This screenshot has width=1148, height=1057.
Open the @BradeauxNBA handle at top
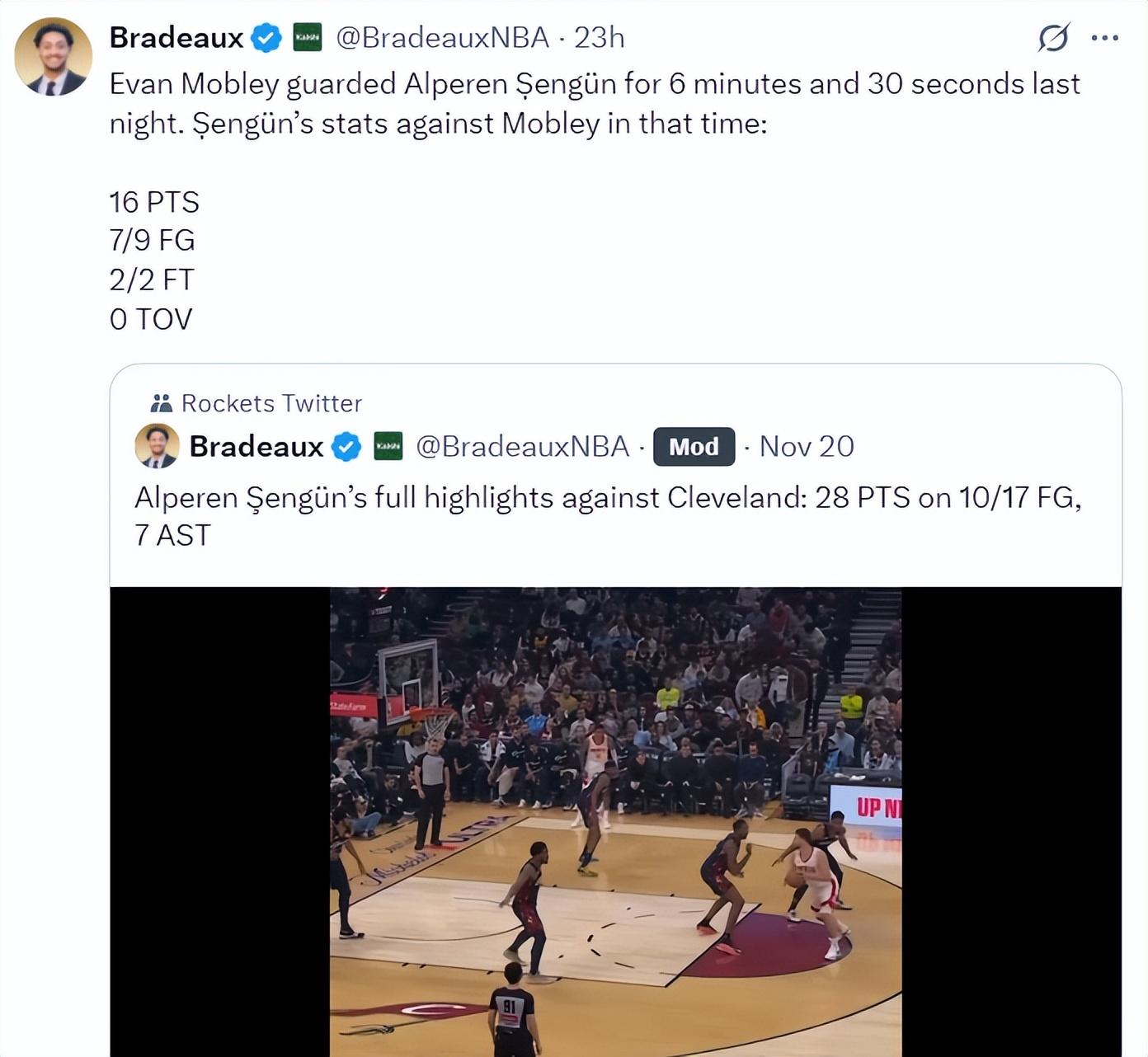[x=442, y=38]
